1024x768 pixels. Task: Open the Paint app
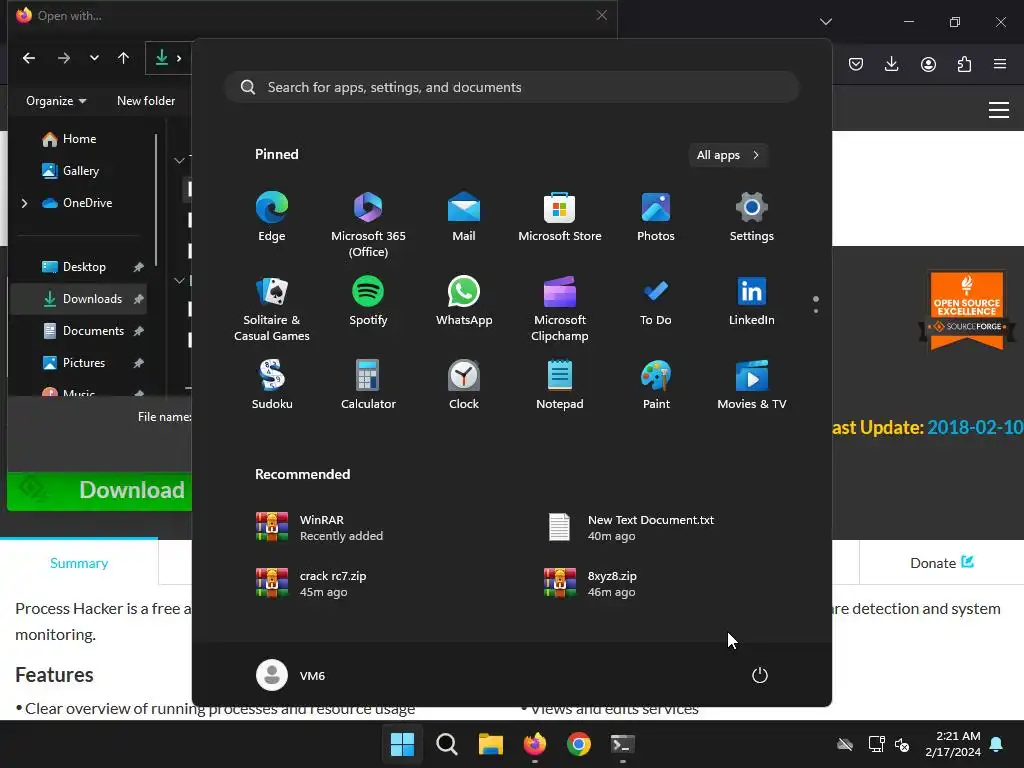[x=656, y=385]
